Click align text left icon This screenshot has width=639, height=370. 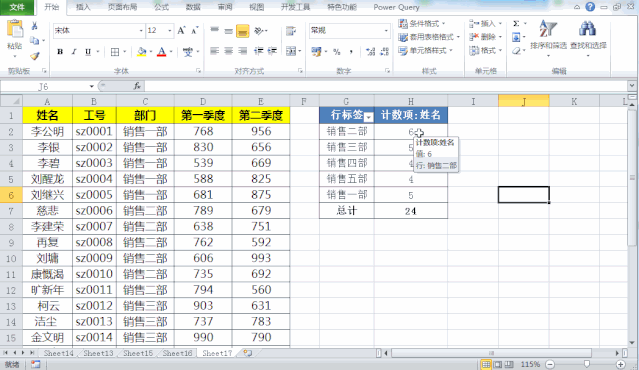click(x=215, y=51)
